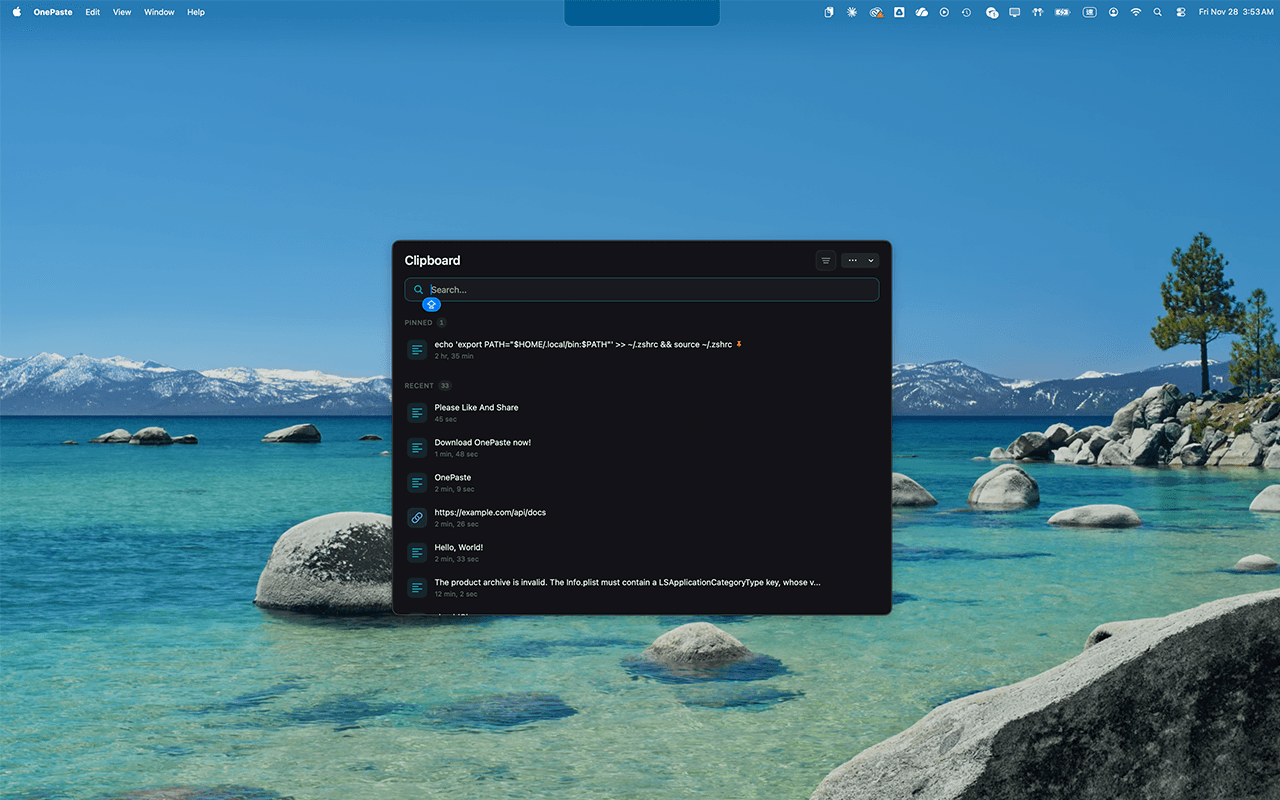
Task: Click the blue paste badge under the search field
Action: pyautogui.click(x=431, y=304)
